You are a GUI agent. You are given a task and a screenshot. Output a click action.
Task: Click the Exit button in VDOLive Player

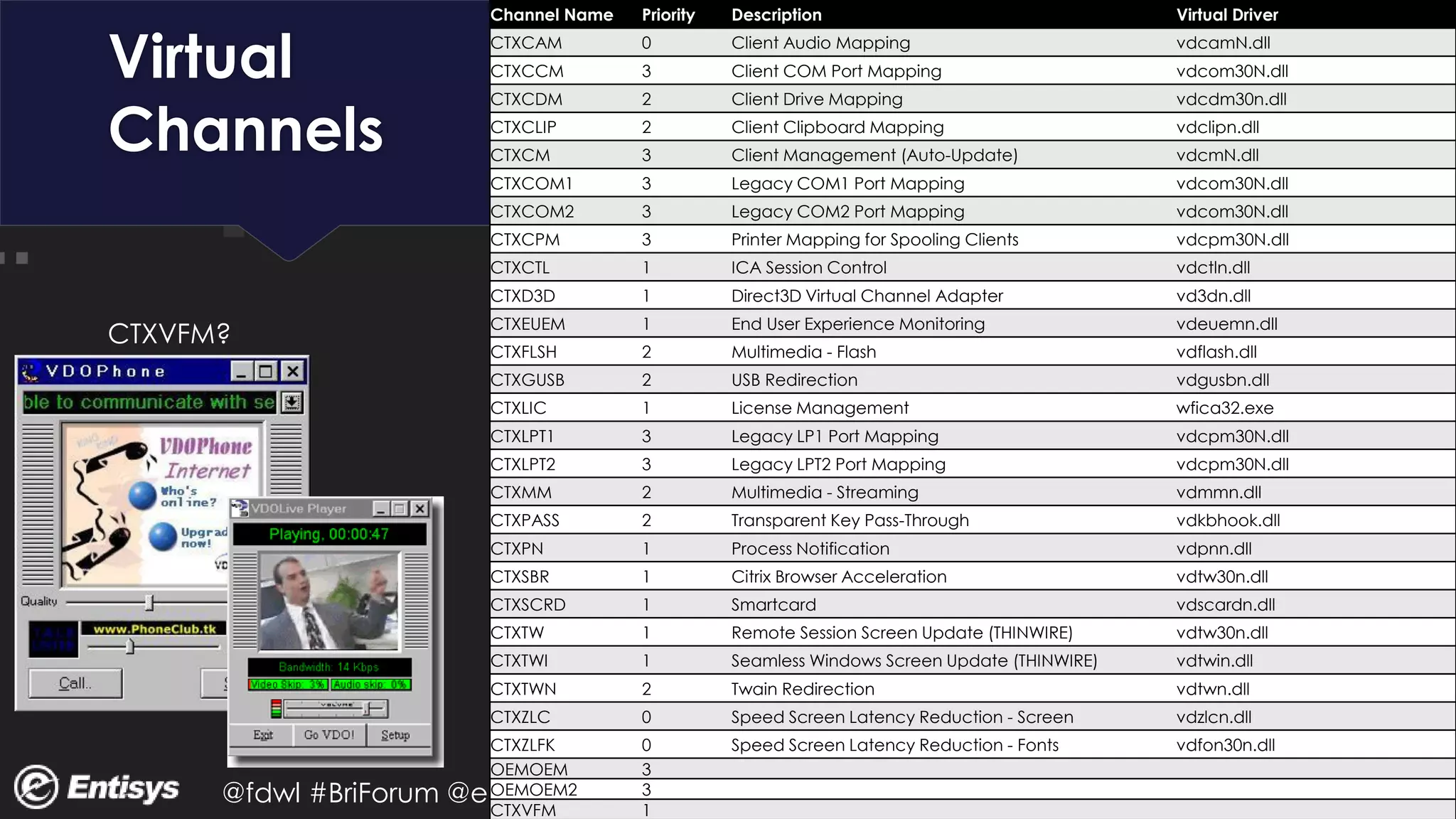click(263, 735)
